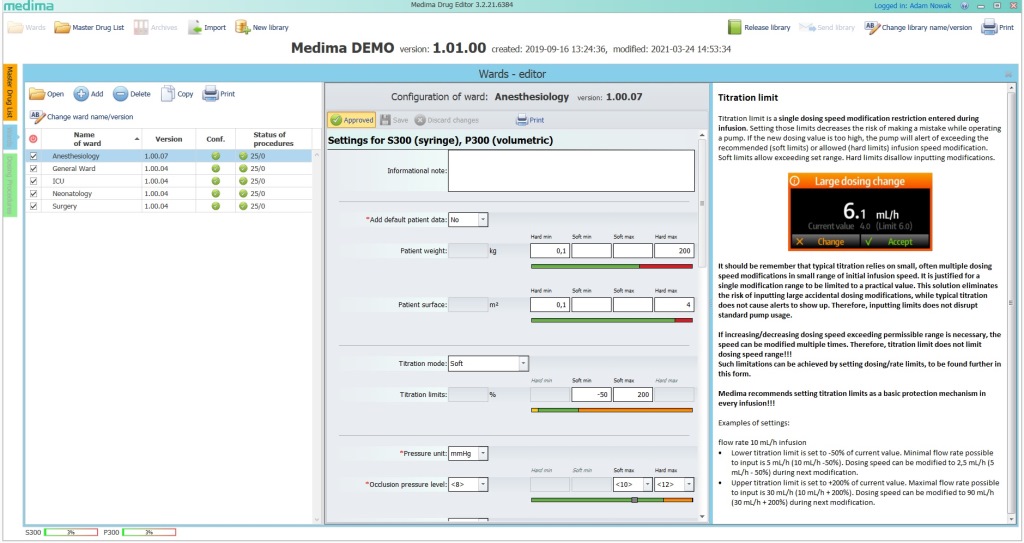Image resolution: width=1024 pixels, height=543 pixels.
Task: Toggle the ICU ward checkbox
Action: (x=33, y=181)
